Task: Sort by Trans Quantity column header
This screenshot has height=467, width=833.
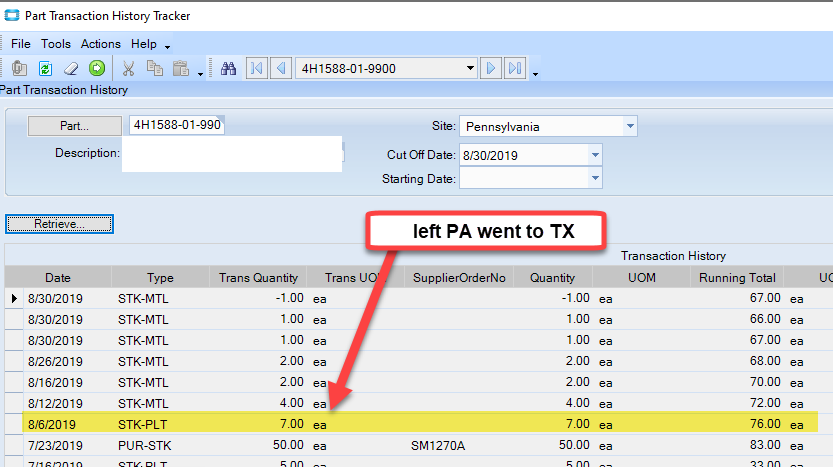Action: (x=258, y=278)
